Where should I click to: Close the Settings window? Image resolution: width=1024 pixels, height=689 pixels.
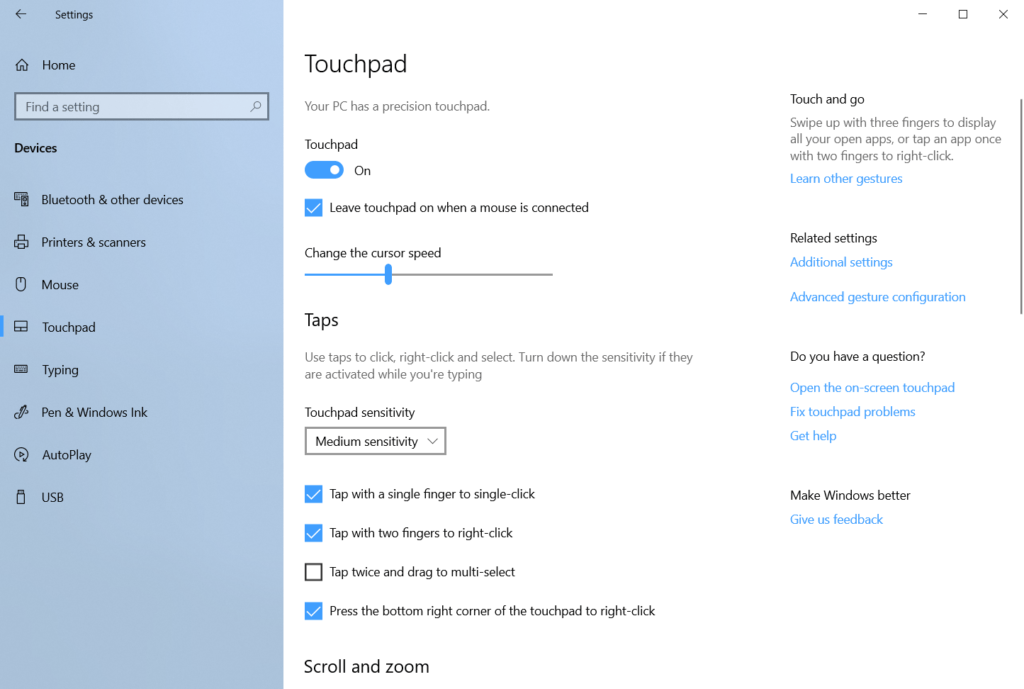pos(1003,14)
